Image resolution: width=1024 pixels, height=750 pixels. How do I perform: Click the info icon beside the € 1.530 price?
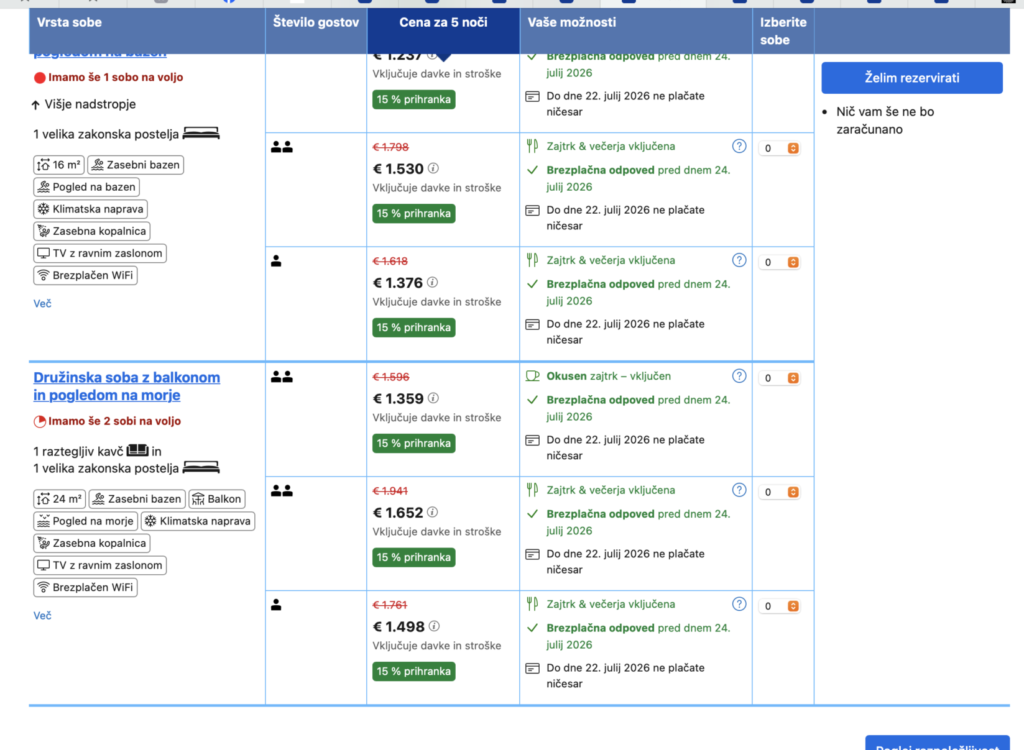pos(433,169)
